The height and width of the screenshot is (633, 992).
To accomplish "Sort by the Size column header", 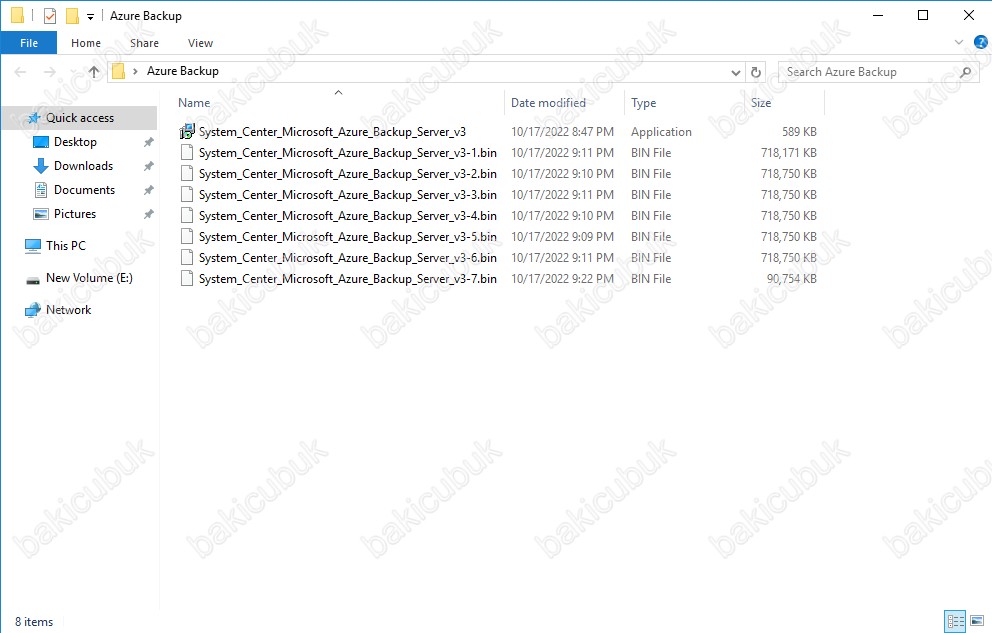I will 760,102.
